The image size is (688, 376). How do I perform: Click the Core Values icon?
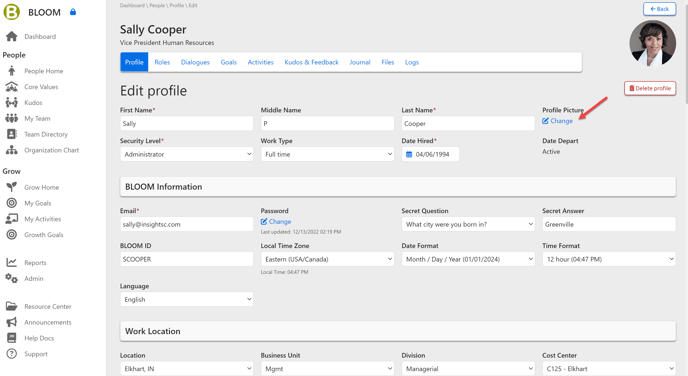pos(12,86)
